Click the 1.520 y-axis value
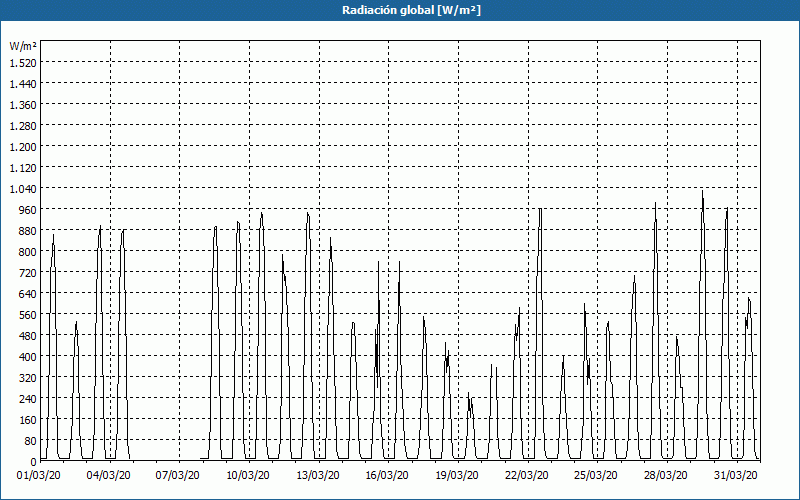Image resolution: width=800 pixels, height=500 pixels. 23,62
